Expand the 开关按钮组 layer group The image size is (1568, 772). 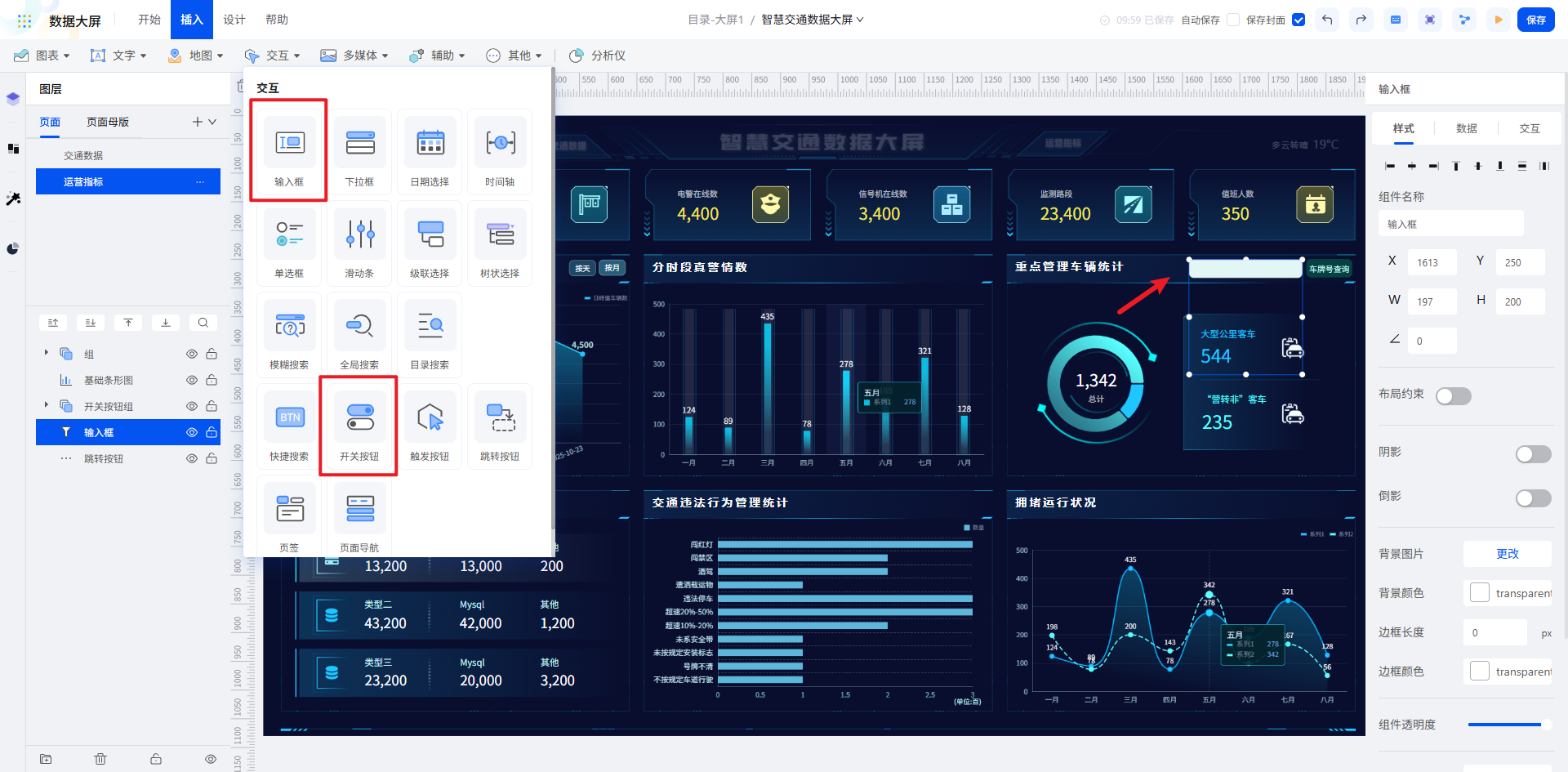tap(47, 405)
